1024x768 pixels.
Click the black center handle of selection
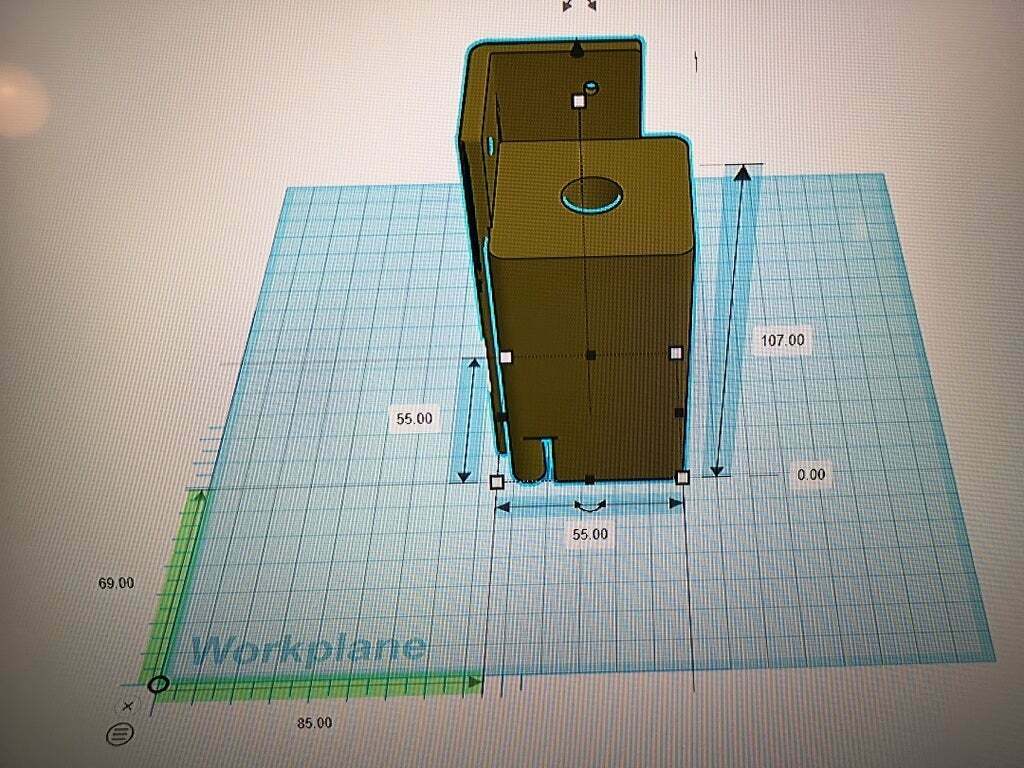(590, 355)
